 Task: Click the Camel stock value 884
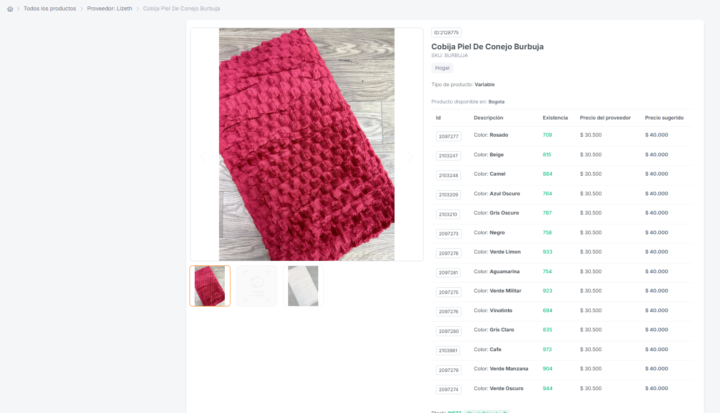pyautogui.click(x=547, y=174)
